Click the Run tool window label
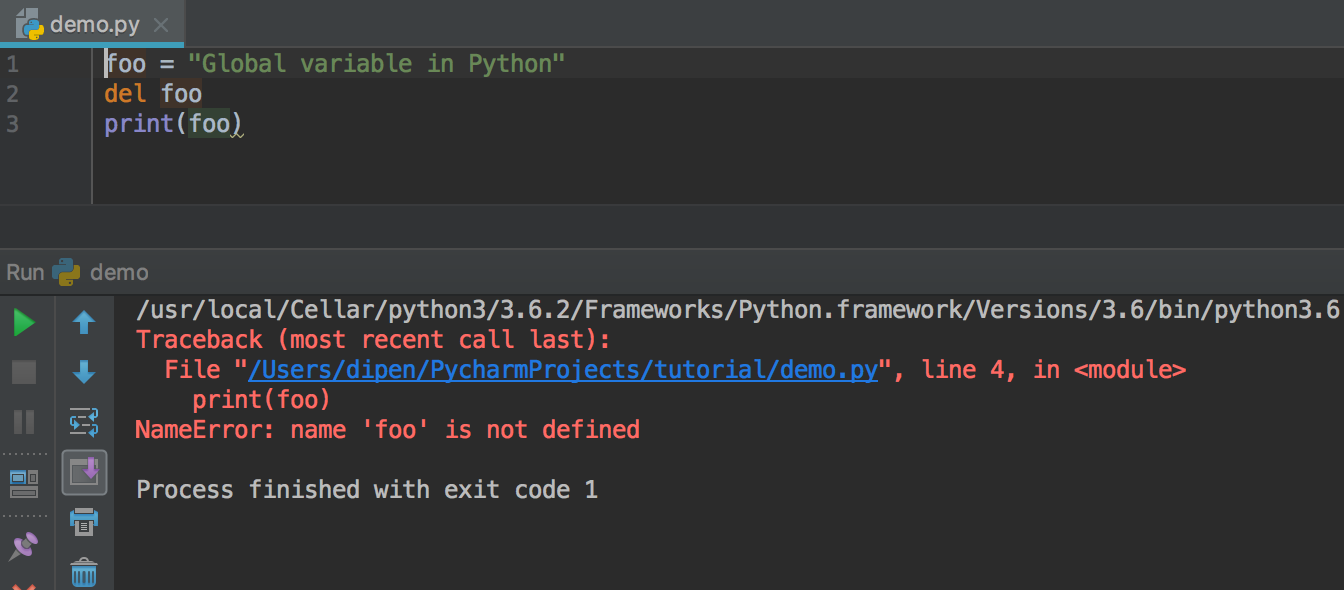 (x=25, y=272)
